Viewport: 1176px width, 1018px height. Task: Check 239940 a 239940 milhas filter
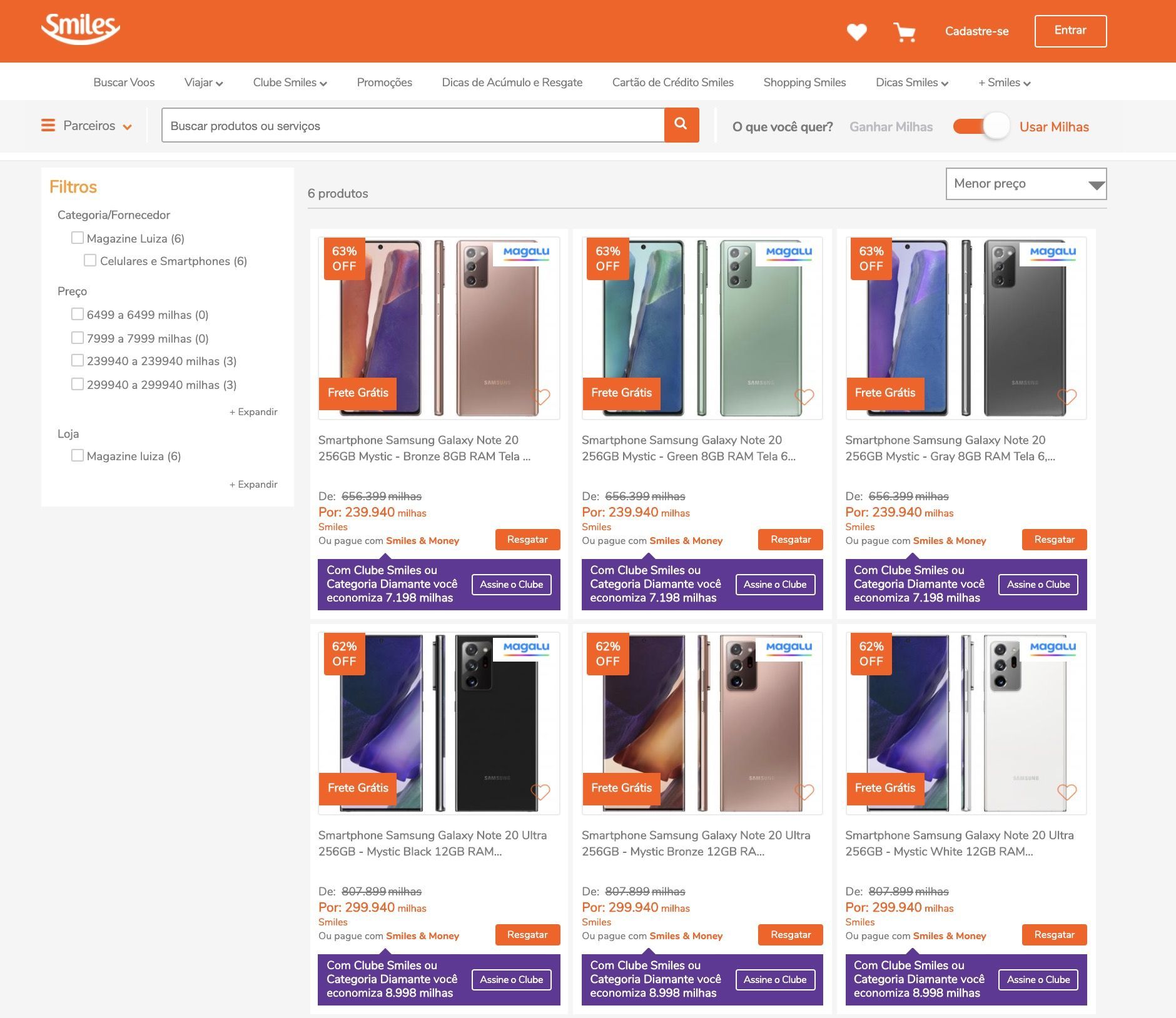click(78, 360)
